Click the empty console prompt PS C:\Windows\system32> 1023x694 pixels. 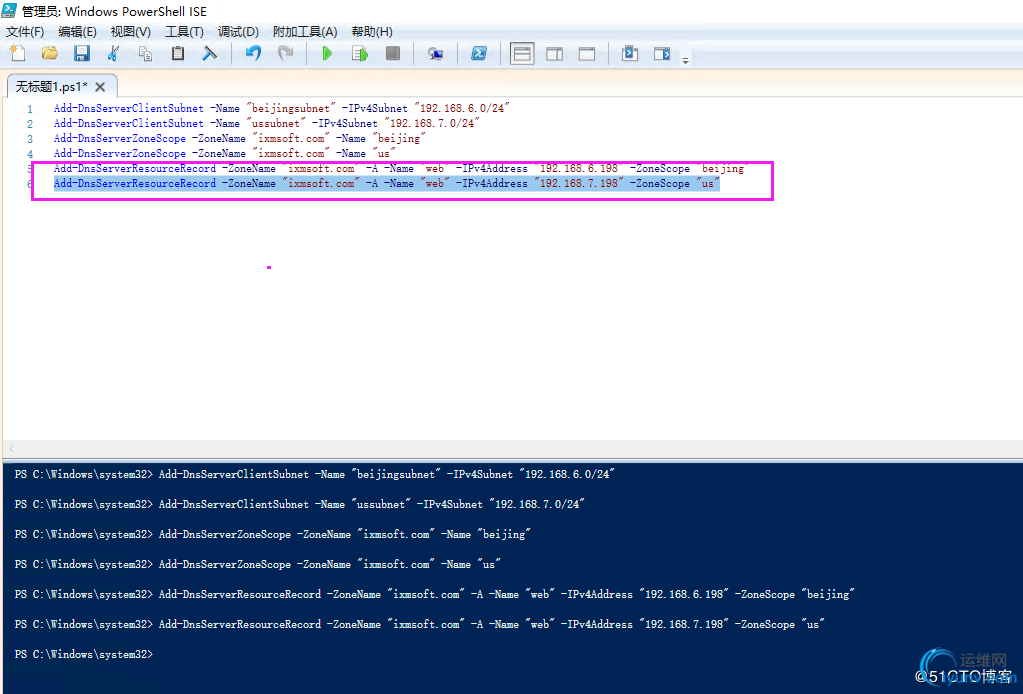pyautogui.click(x=84, y=654)
